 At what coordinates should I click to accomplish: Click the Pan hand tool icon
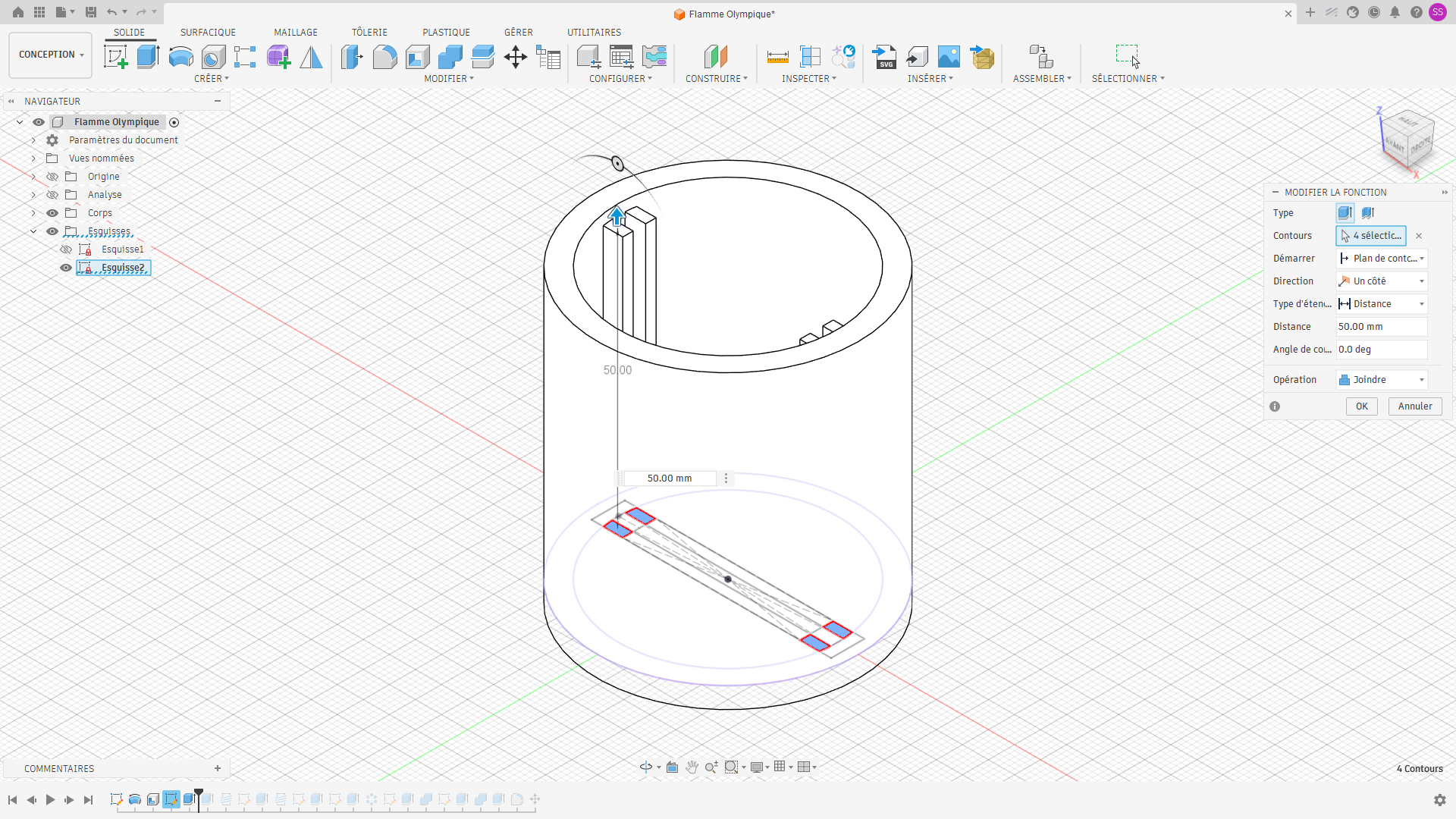pos(692,767)
